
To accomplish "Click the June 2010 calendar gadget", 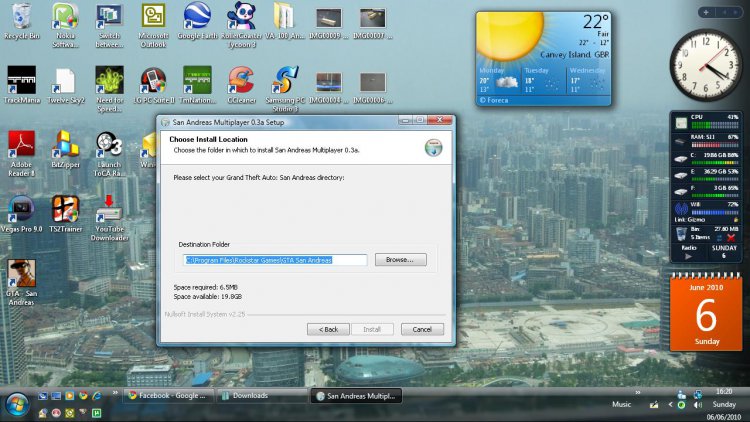I will click(x=706, y=312).
